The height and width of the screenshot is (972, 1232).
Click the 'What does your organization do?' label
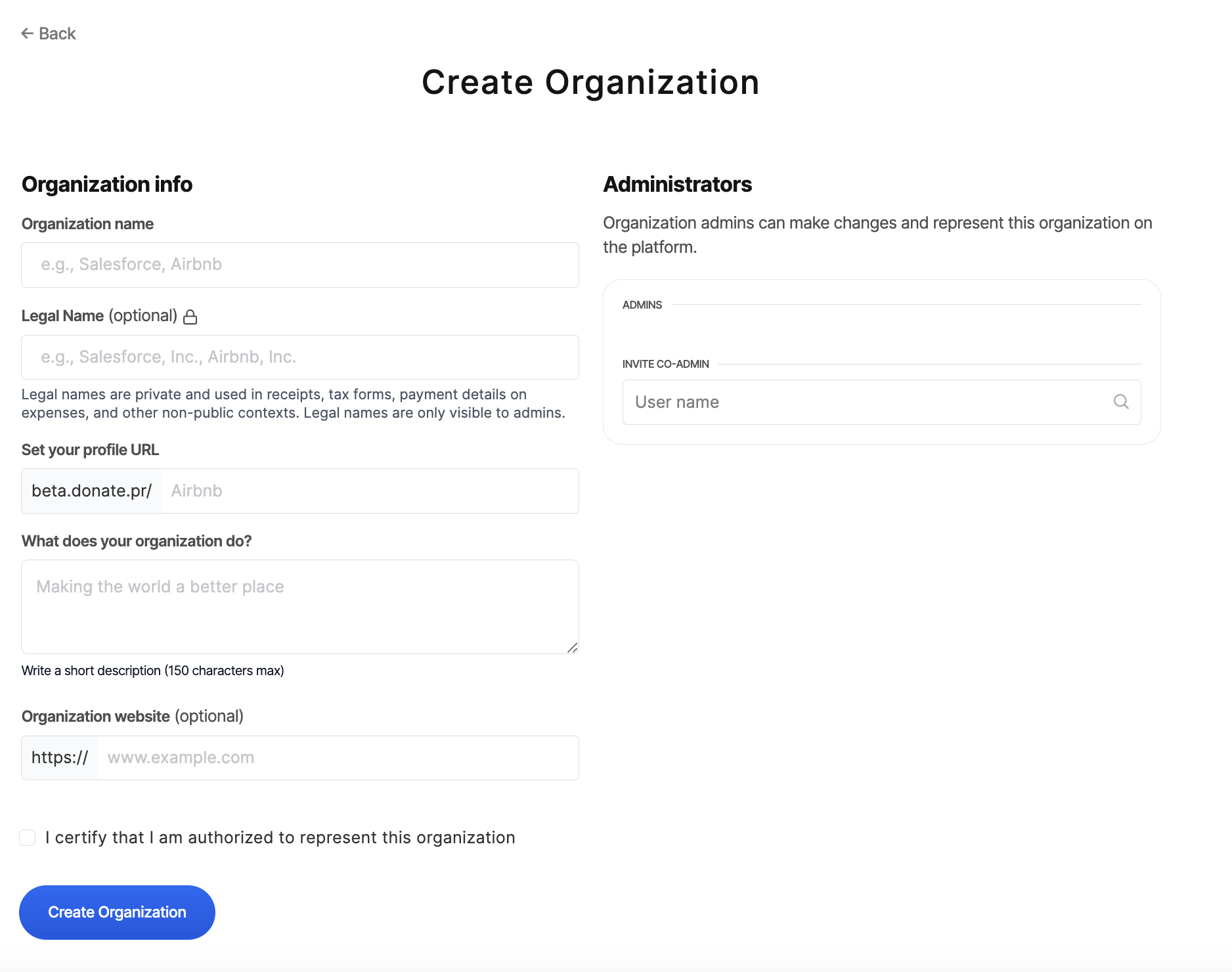point(137,541)
